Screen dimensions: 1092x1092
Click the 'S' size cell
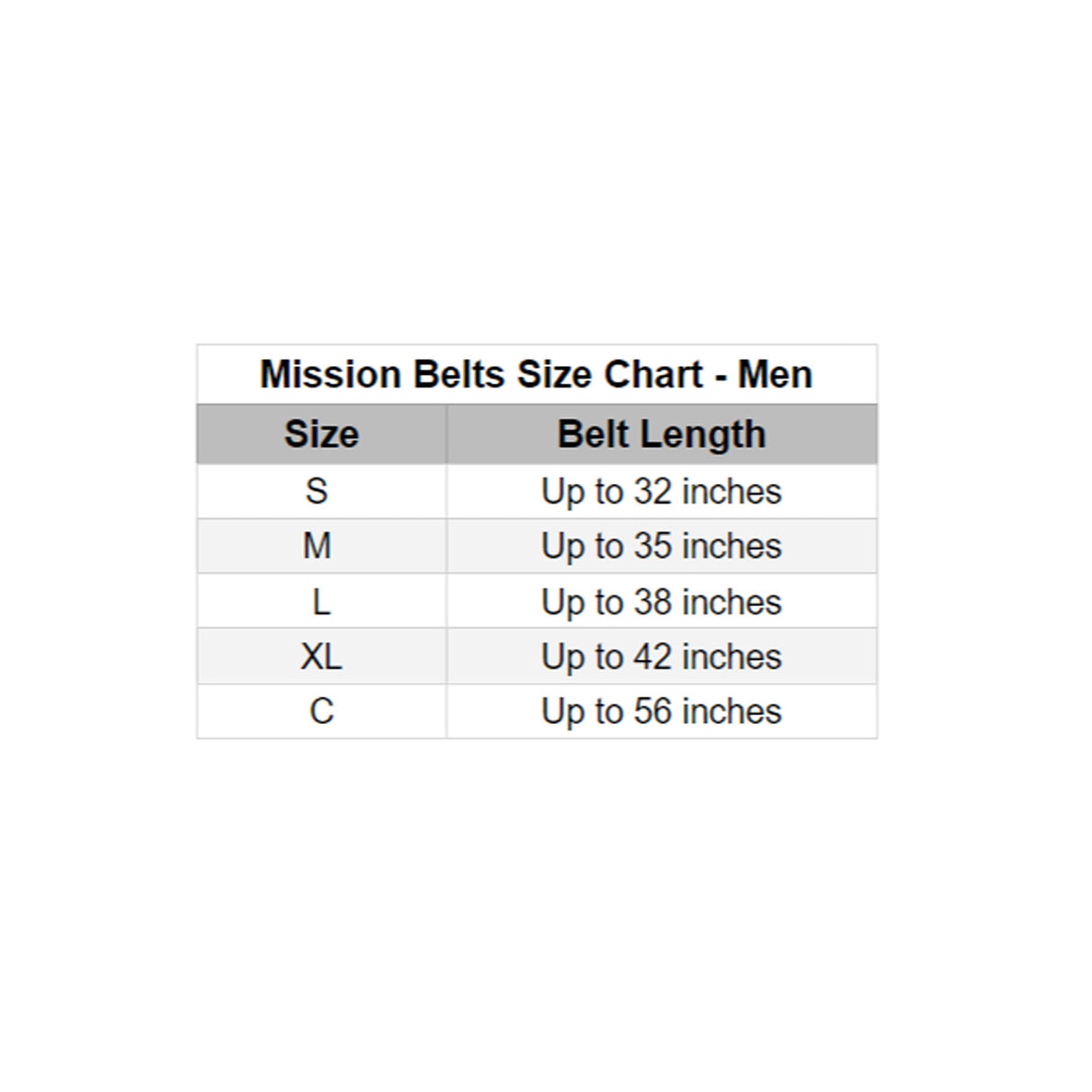pyautogui.click(x=317, y=491)
